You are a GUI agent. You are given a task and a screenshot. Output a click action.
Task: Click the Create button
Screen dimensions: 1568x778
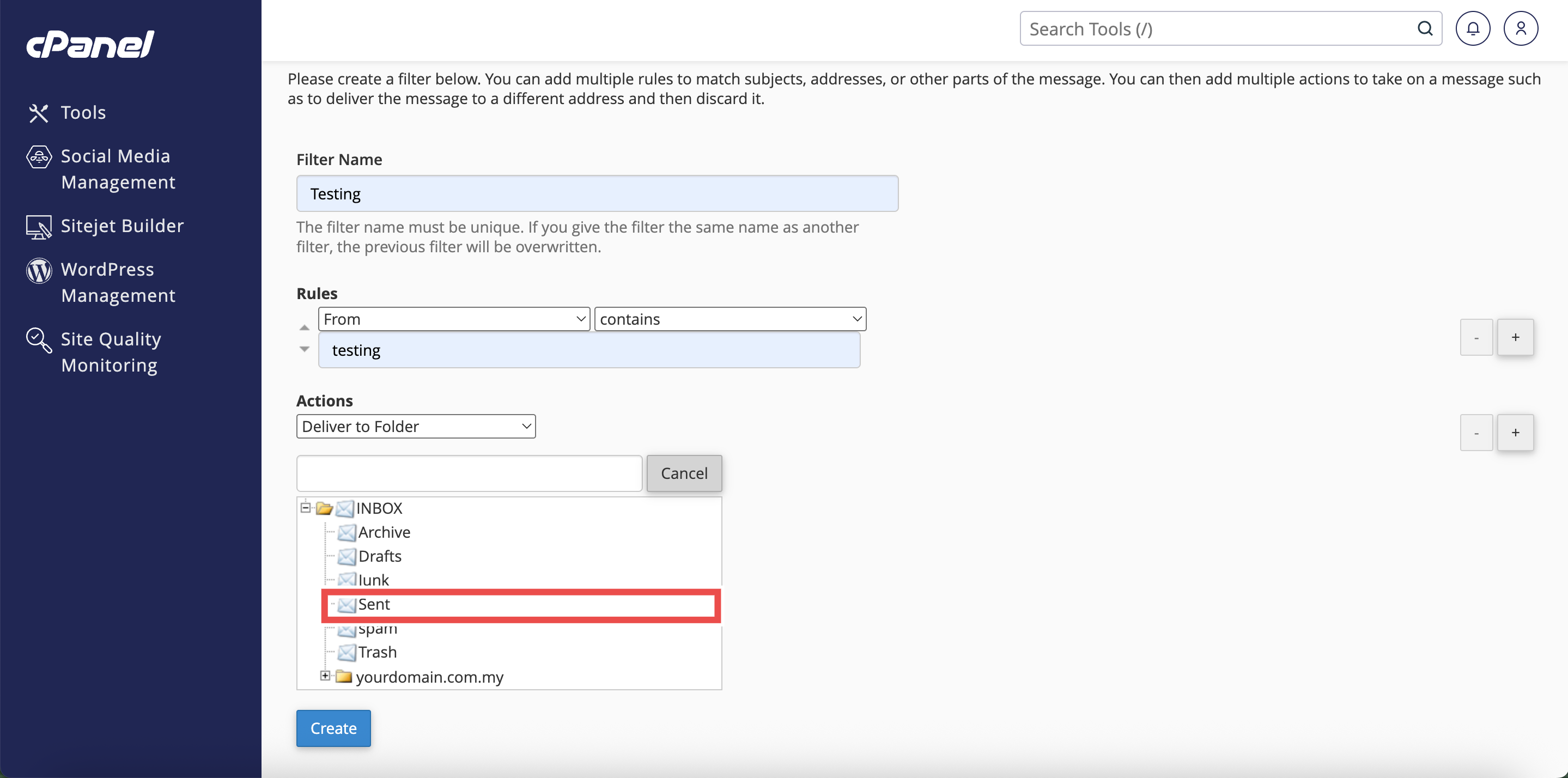tap(333, 728)
